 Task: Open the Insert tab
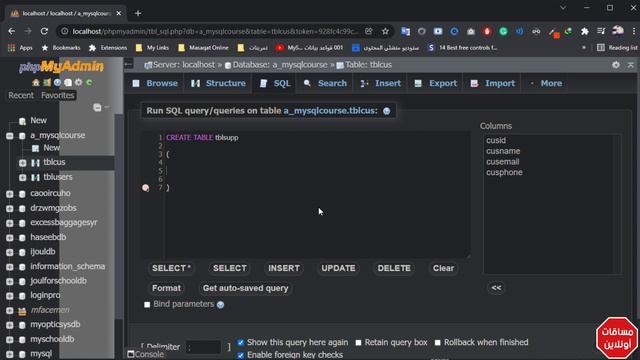point(381,83)
